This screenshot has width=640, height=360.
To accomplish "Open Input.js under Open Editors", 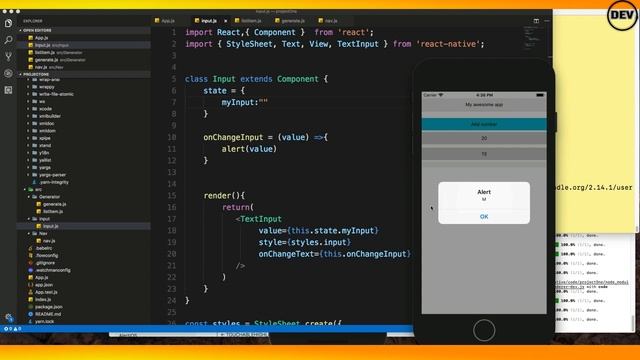I will tap(84, 45).
